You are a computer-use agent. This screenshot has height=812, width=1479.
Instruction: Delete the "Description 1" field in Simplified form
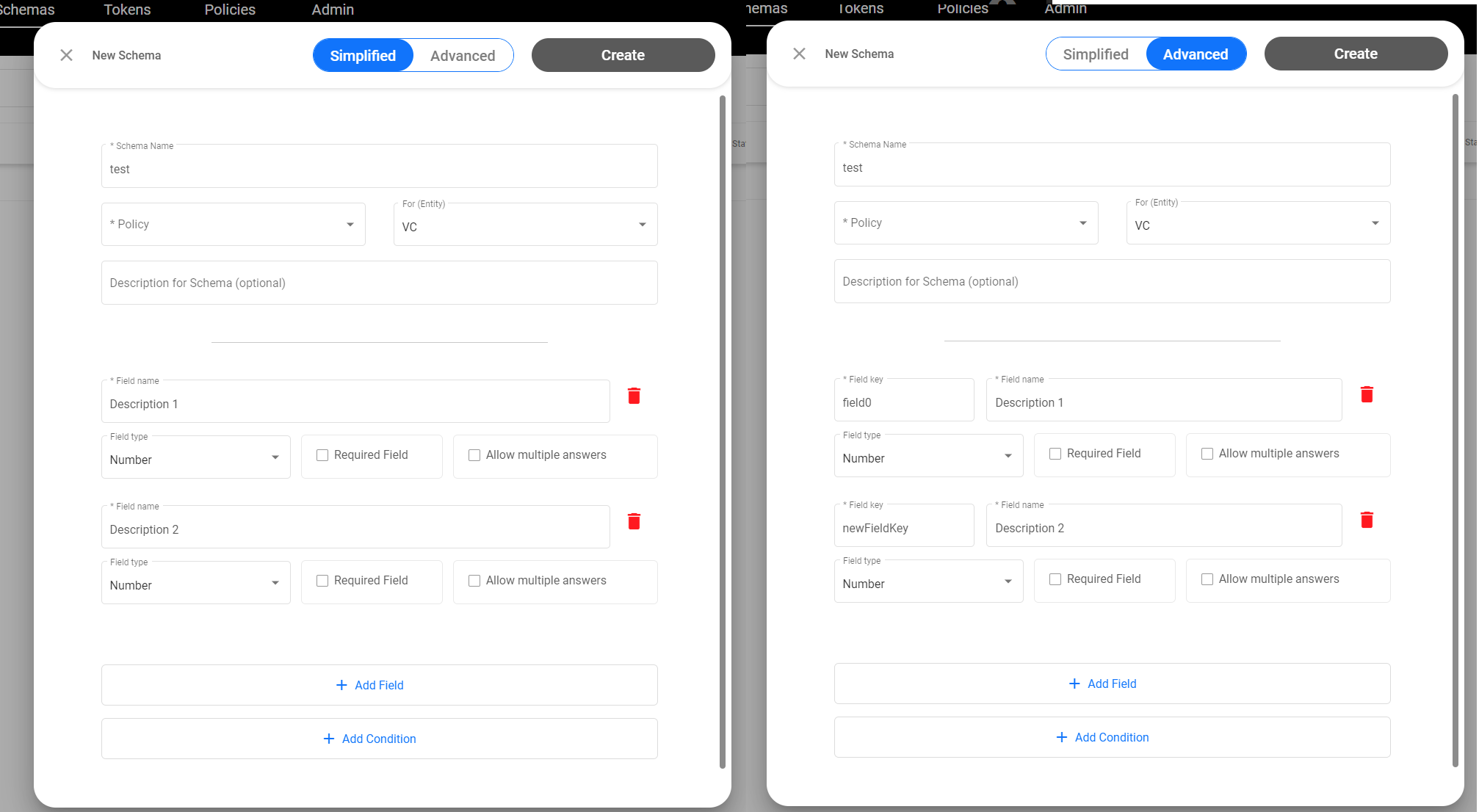pyautogui.click(x=634, y=396)
